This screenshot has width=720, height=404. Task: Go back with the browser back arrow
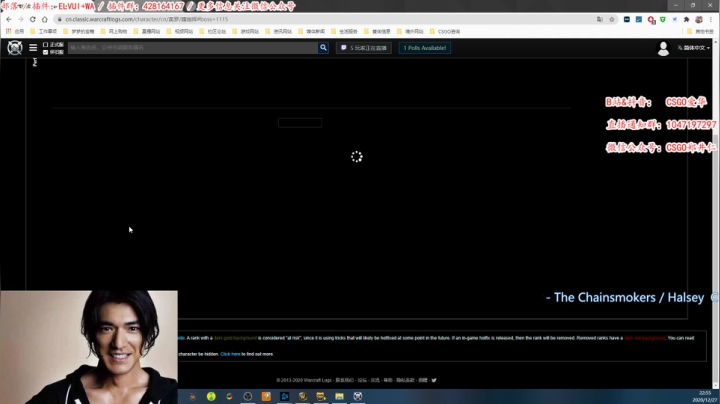pyautogui.click(x=9, y=19)
